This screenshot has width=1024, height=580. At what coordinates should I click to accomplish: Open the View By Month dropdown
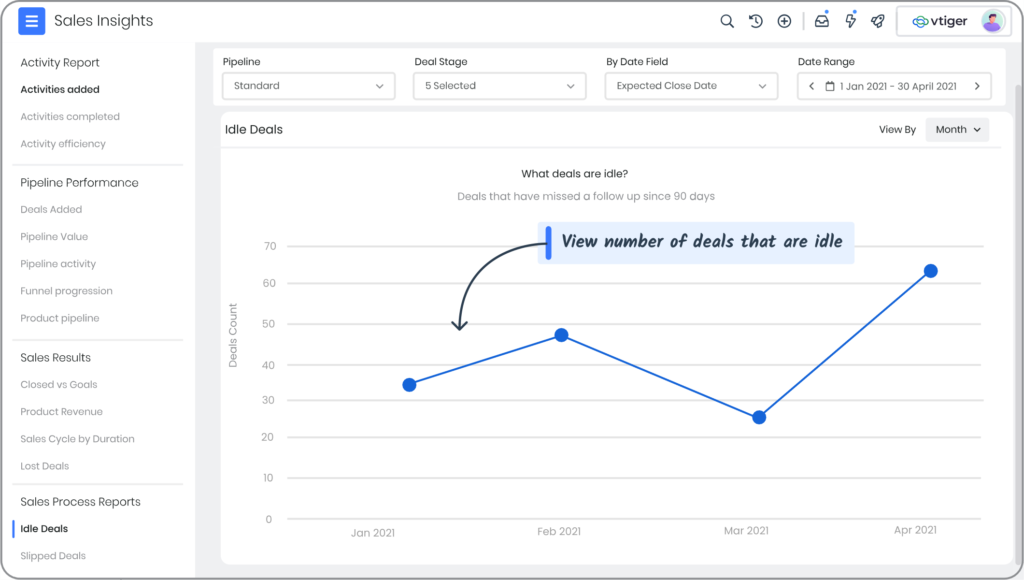pos(957,129)
